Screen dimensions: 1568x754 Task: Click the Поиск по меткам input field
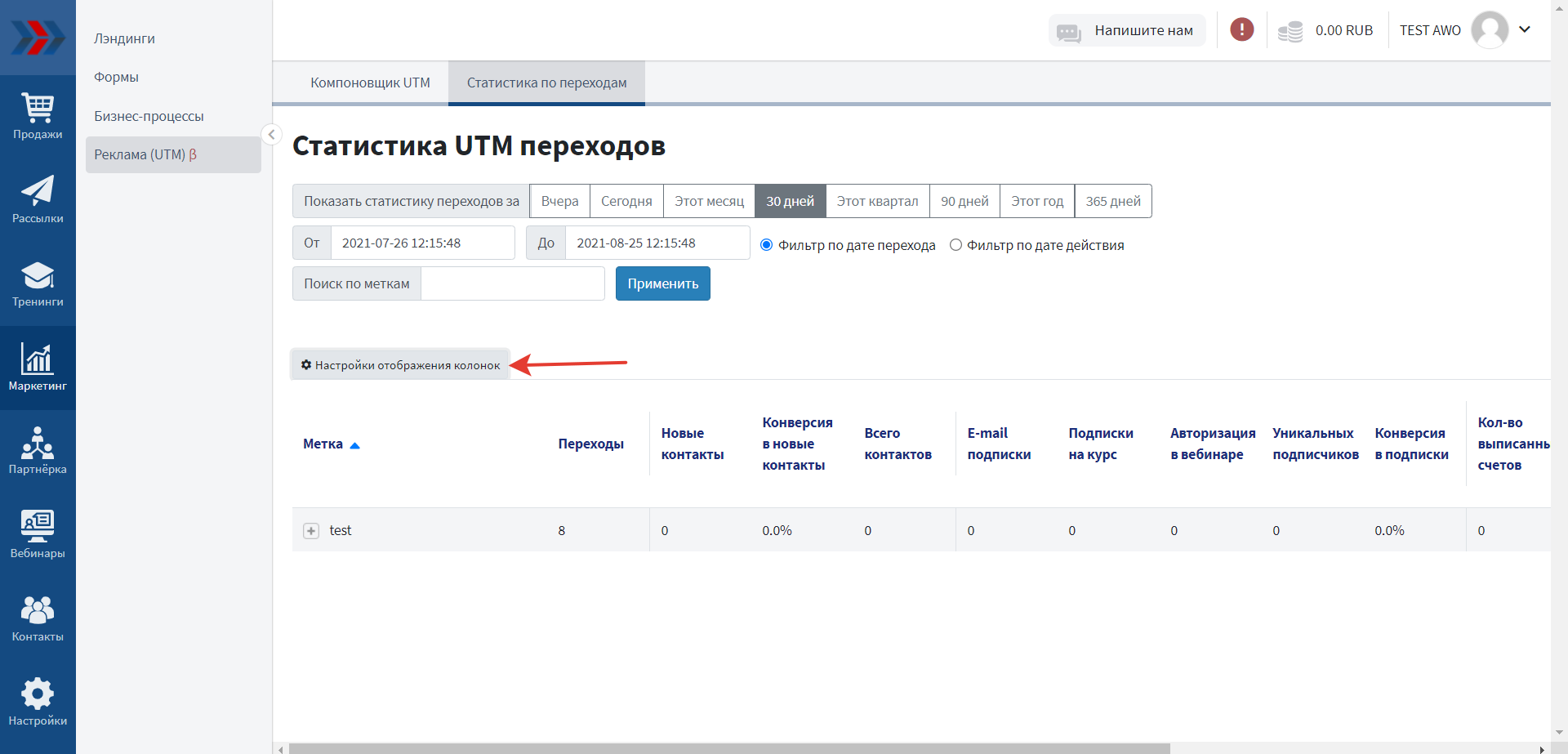pos(512,283)
